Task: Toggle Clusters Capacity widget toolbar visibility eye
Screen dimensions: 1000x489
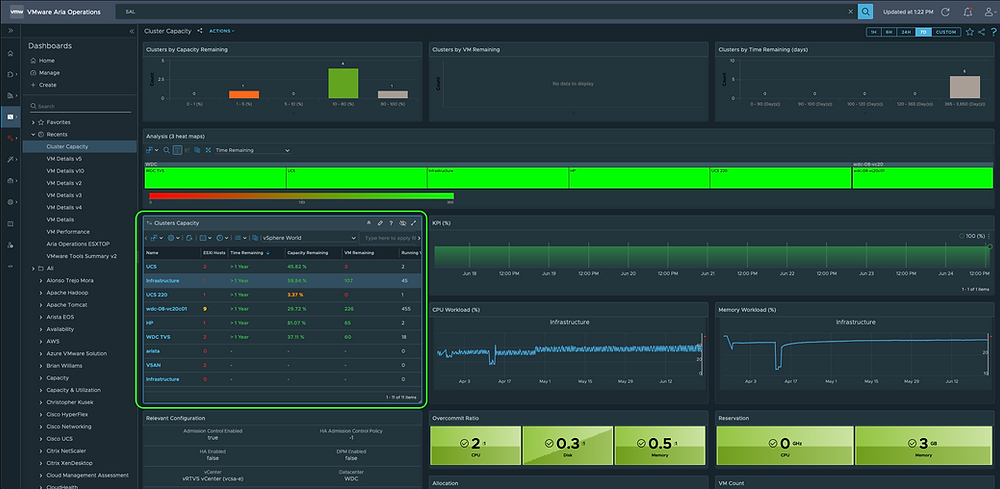Action: [x=402, y=223]
